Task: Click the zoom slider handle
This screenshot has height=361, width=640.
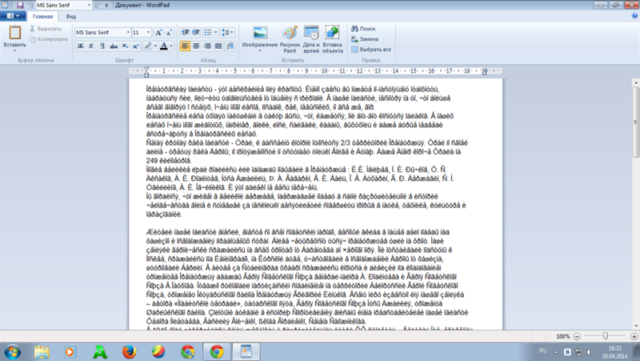Action: (x=605, y=336)
